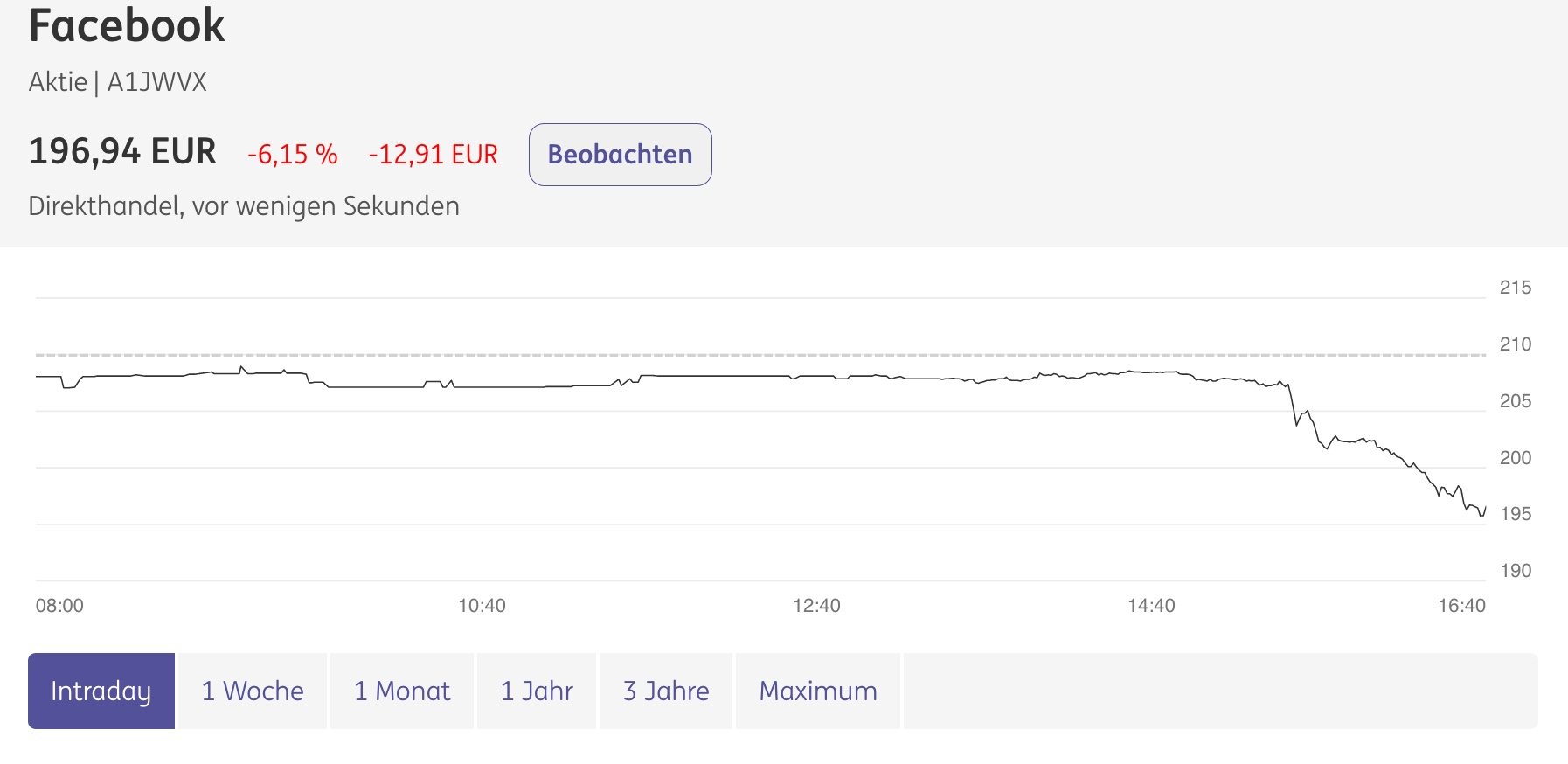Image resolution: width=1568 pixels, height=764 pixels.
Task: Click the -12,91 EUR change amount
Action: tap(434, 155)
